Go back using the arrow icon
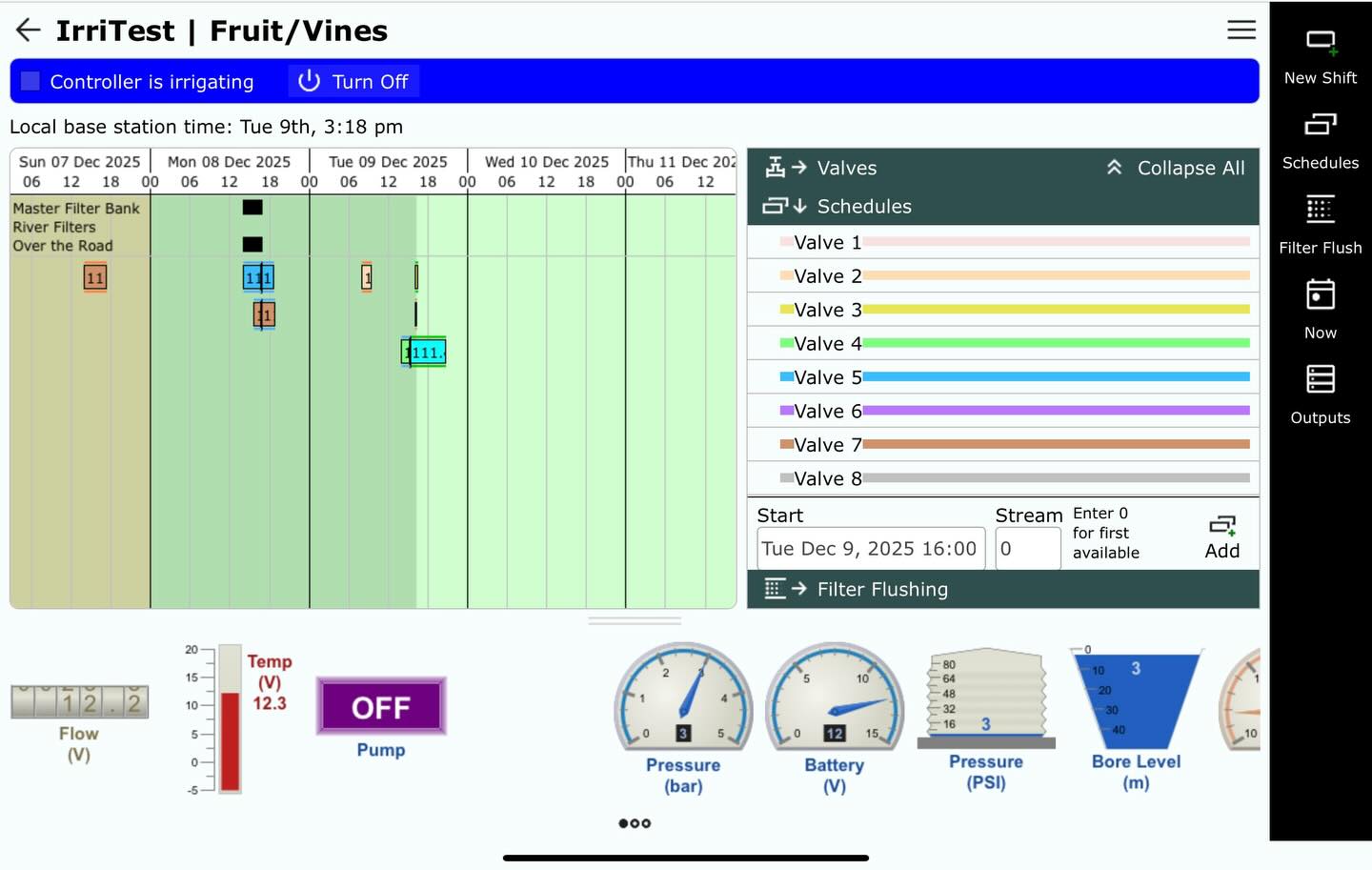 (28, 30)
